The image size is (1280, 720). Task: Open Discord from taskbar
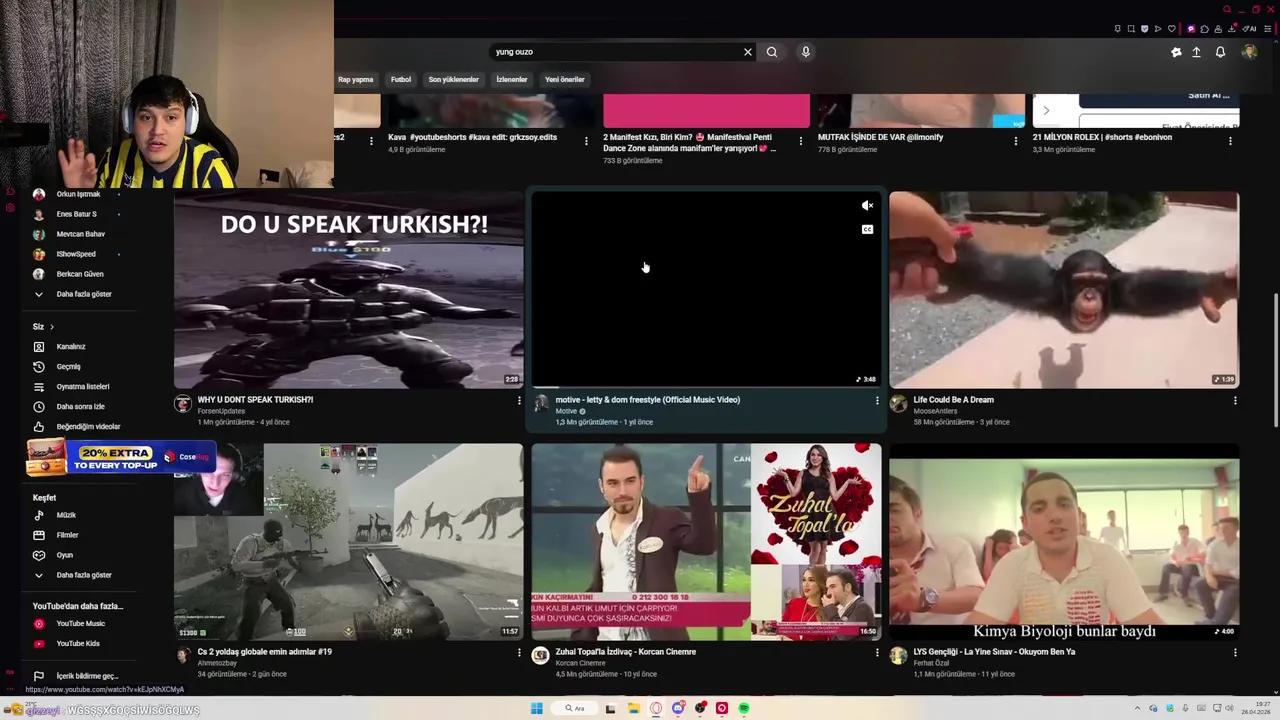678,708
